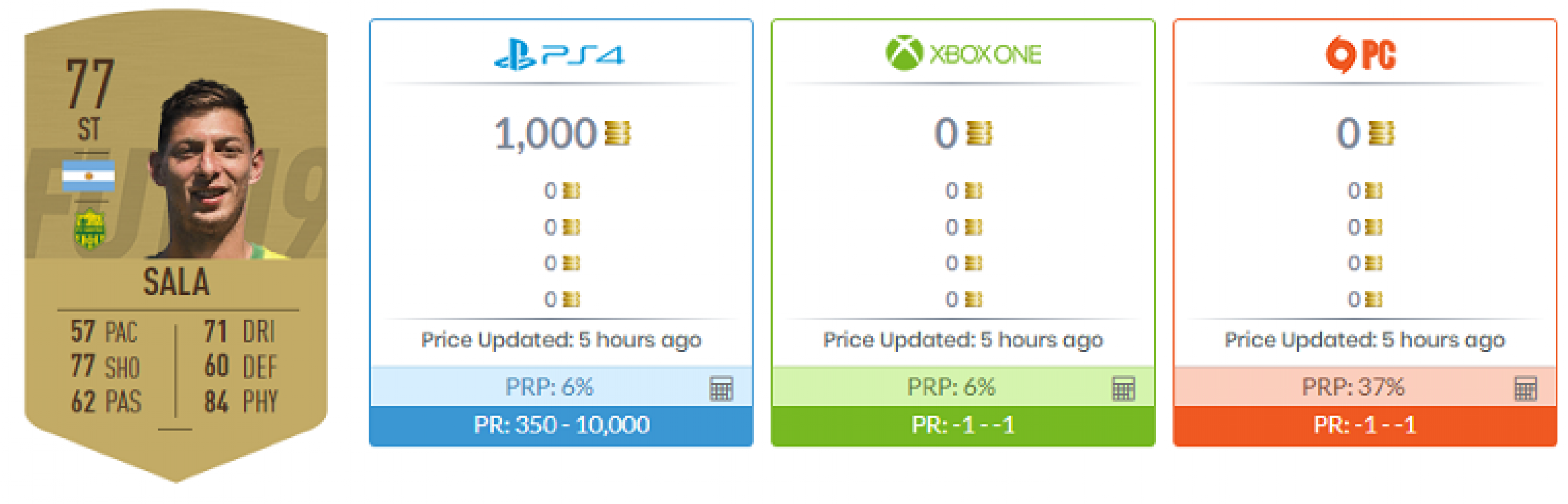Screen dimensions: 1568x504
Task: Click the Origin PC logo
Action: [1361, 54]
